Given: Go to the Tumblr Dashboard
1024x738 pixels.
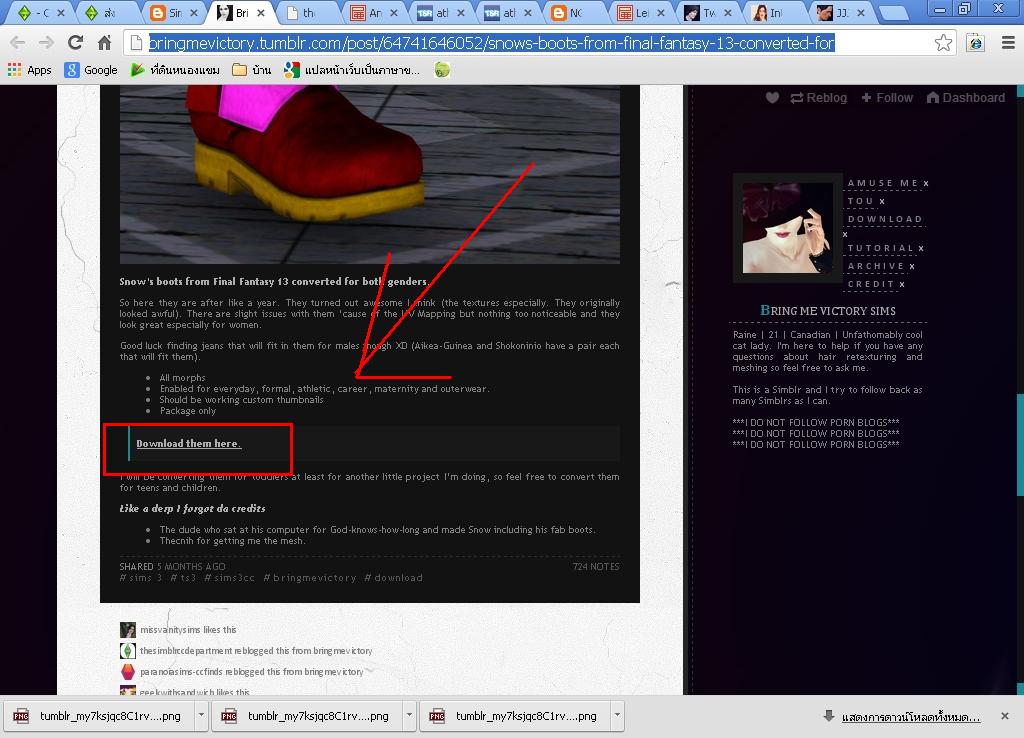Looking at the screenshot, I should pos(966,98).
